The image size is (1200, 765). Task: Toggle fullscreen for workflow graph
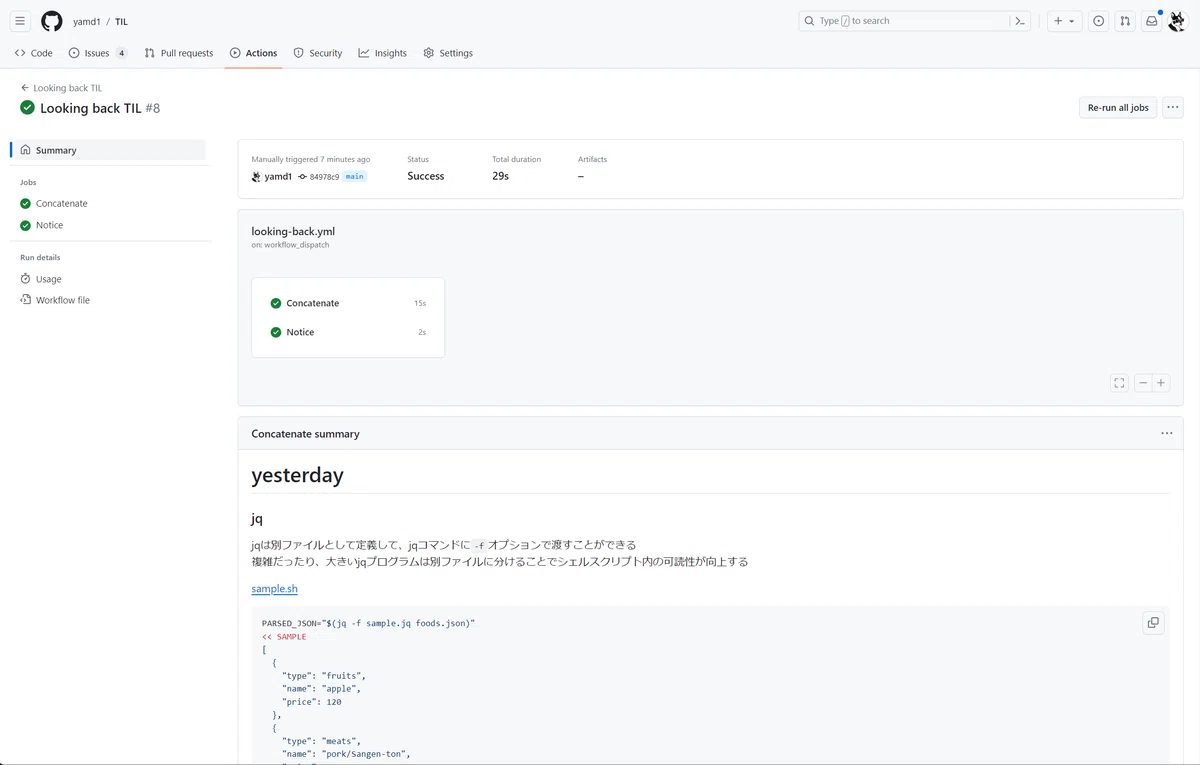point(1119,383)
